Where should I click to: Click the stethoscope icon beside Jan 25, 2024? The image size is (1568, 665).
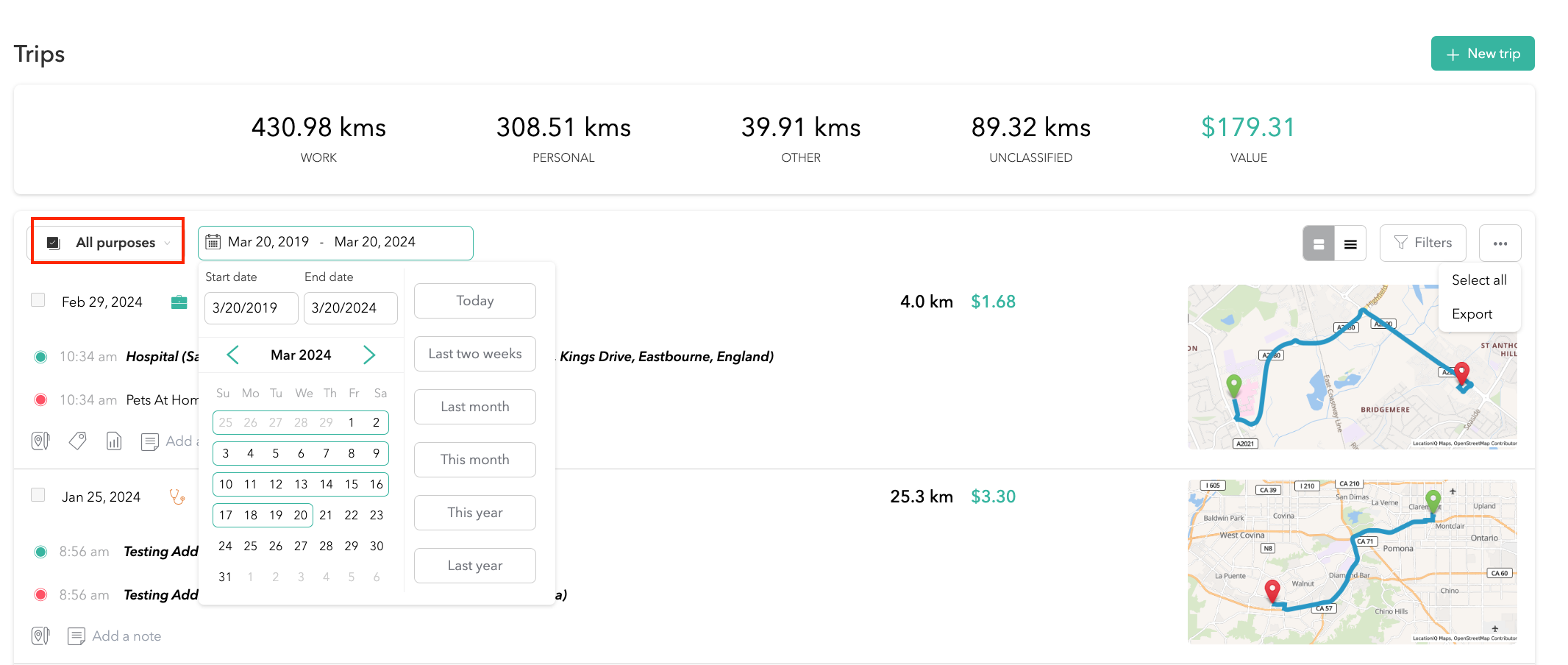pyautogui.click(x=177, y=497)
